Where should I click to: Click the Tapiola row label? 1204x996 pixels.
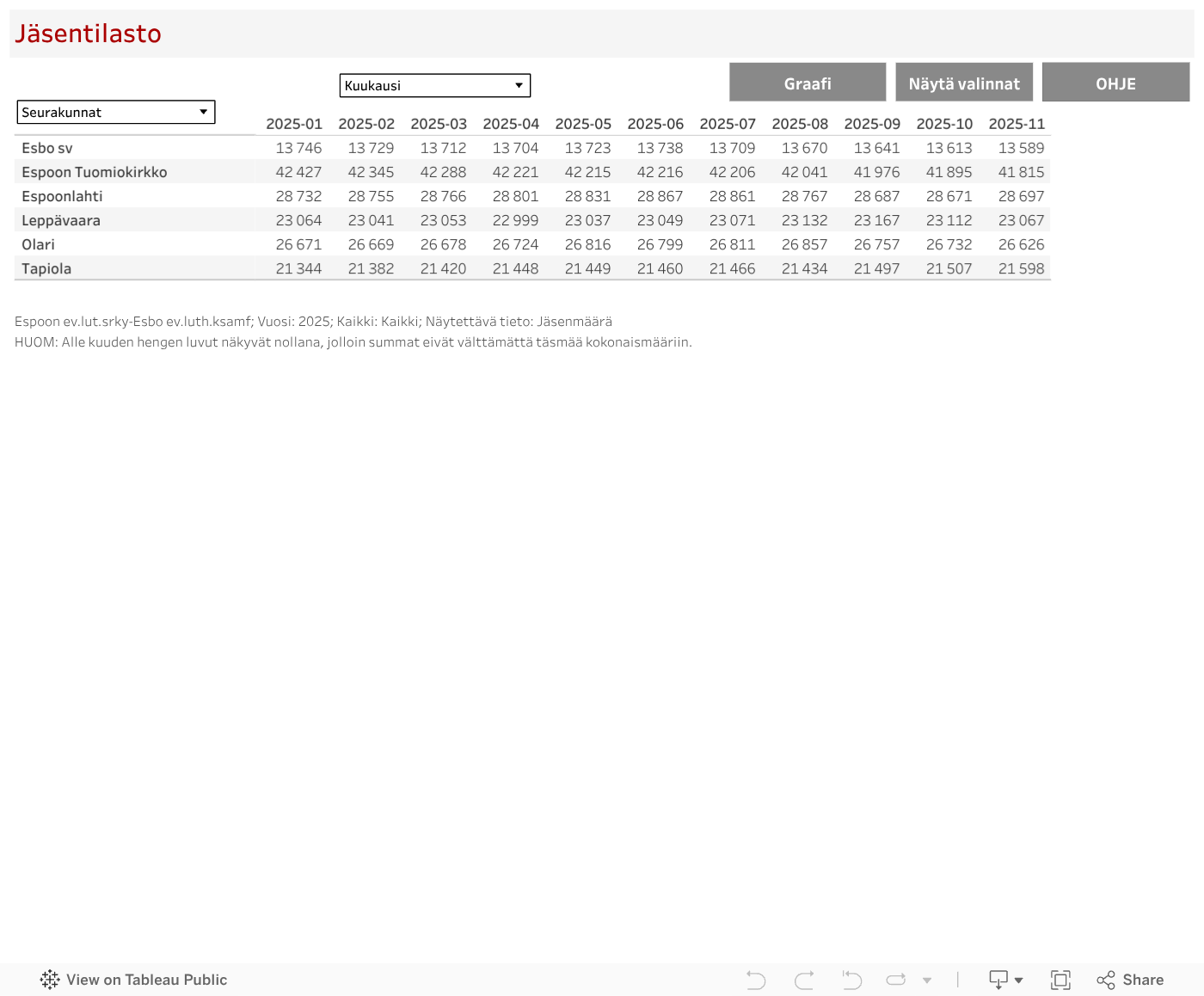(46, 268)
